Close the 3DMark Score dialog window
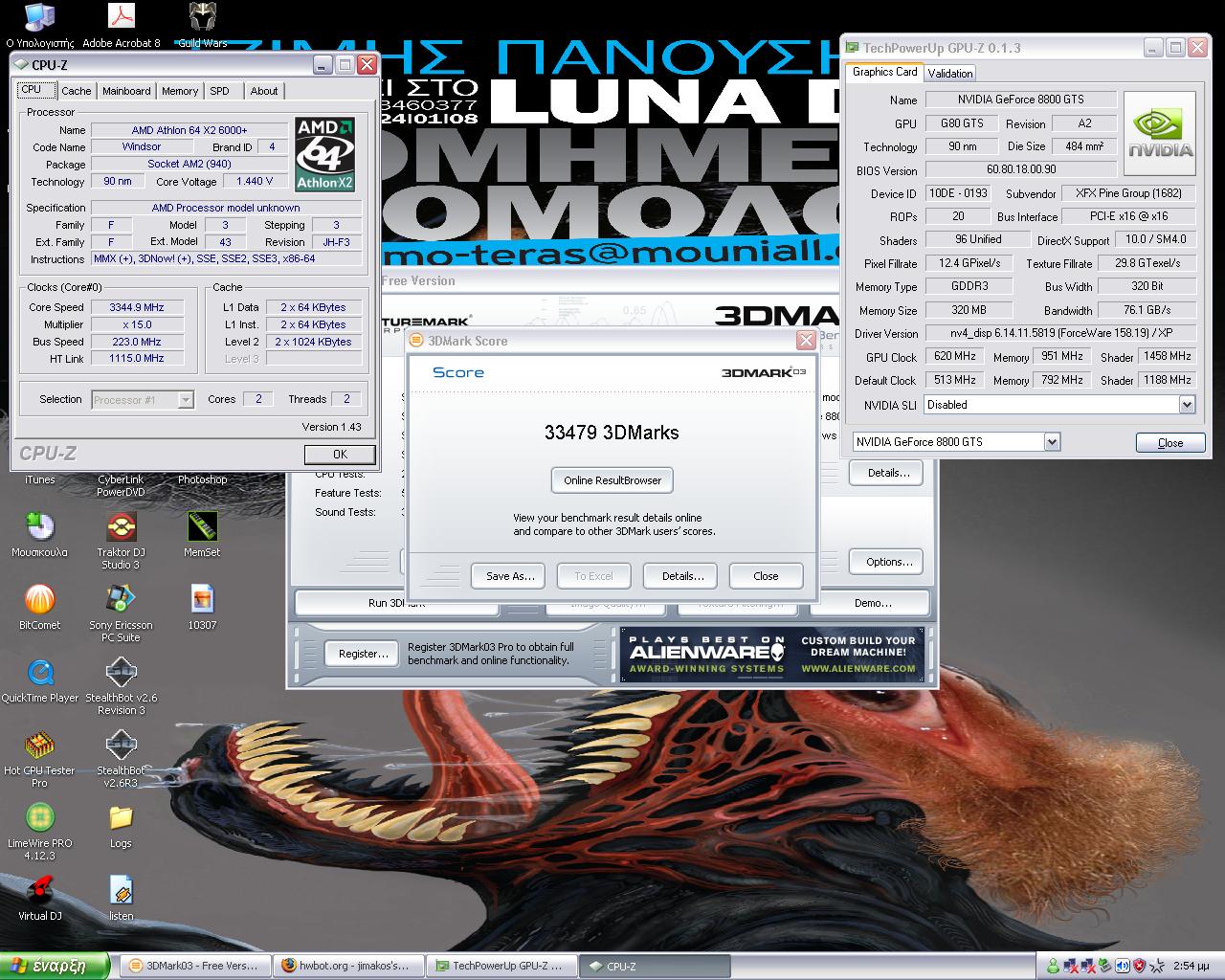Screen dimensions: 1225x980 coord(806,341)
